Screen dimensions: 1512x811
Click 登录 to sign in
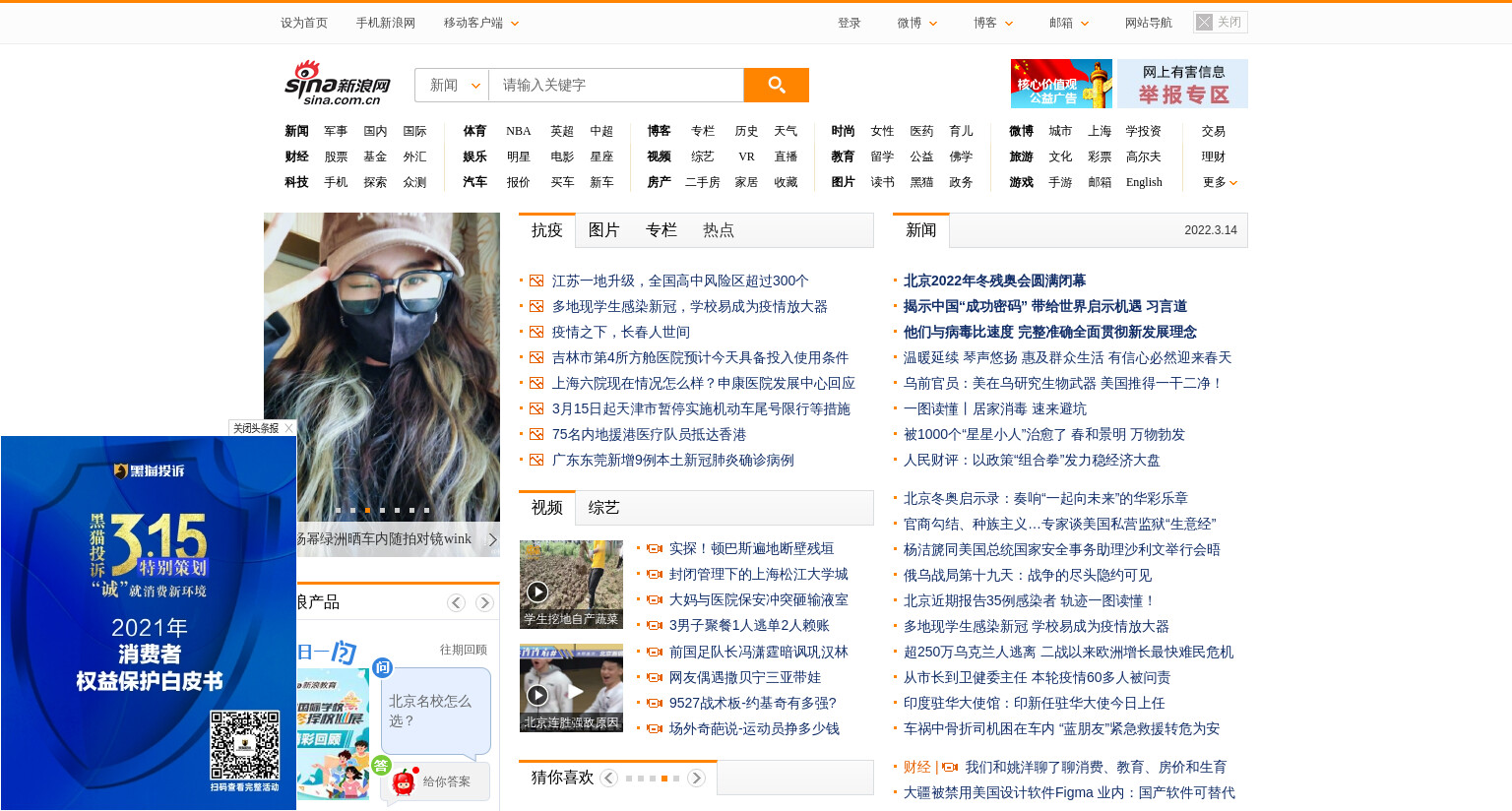tap(850, 23)
